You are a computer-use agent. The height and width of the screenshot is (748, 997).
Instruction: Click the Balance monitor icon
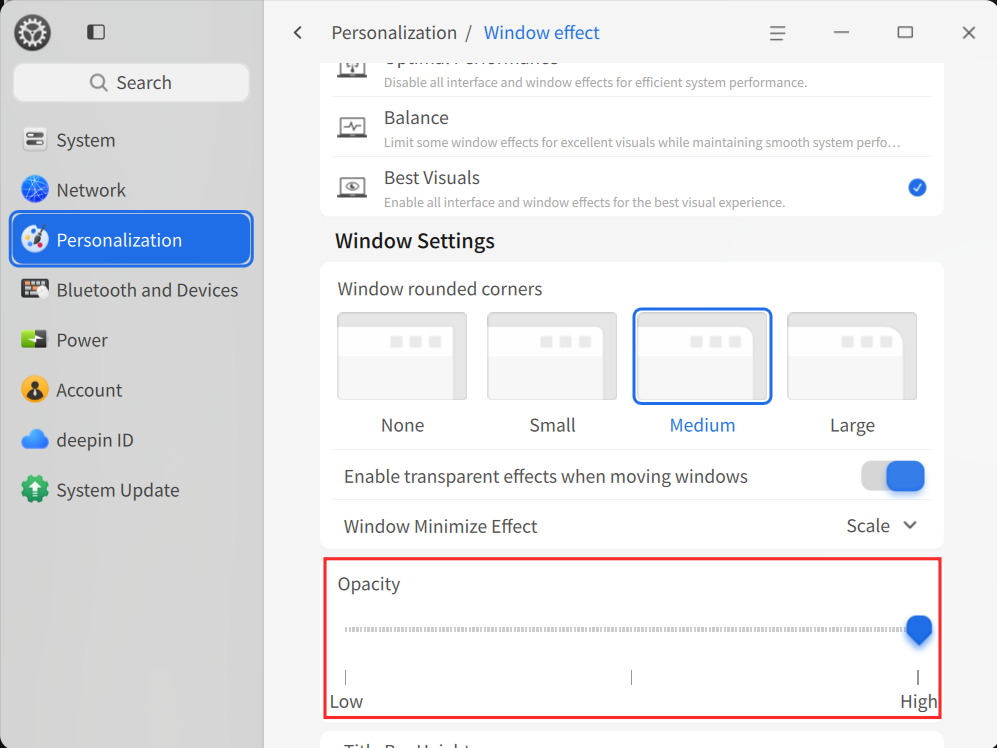352,127
